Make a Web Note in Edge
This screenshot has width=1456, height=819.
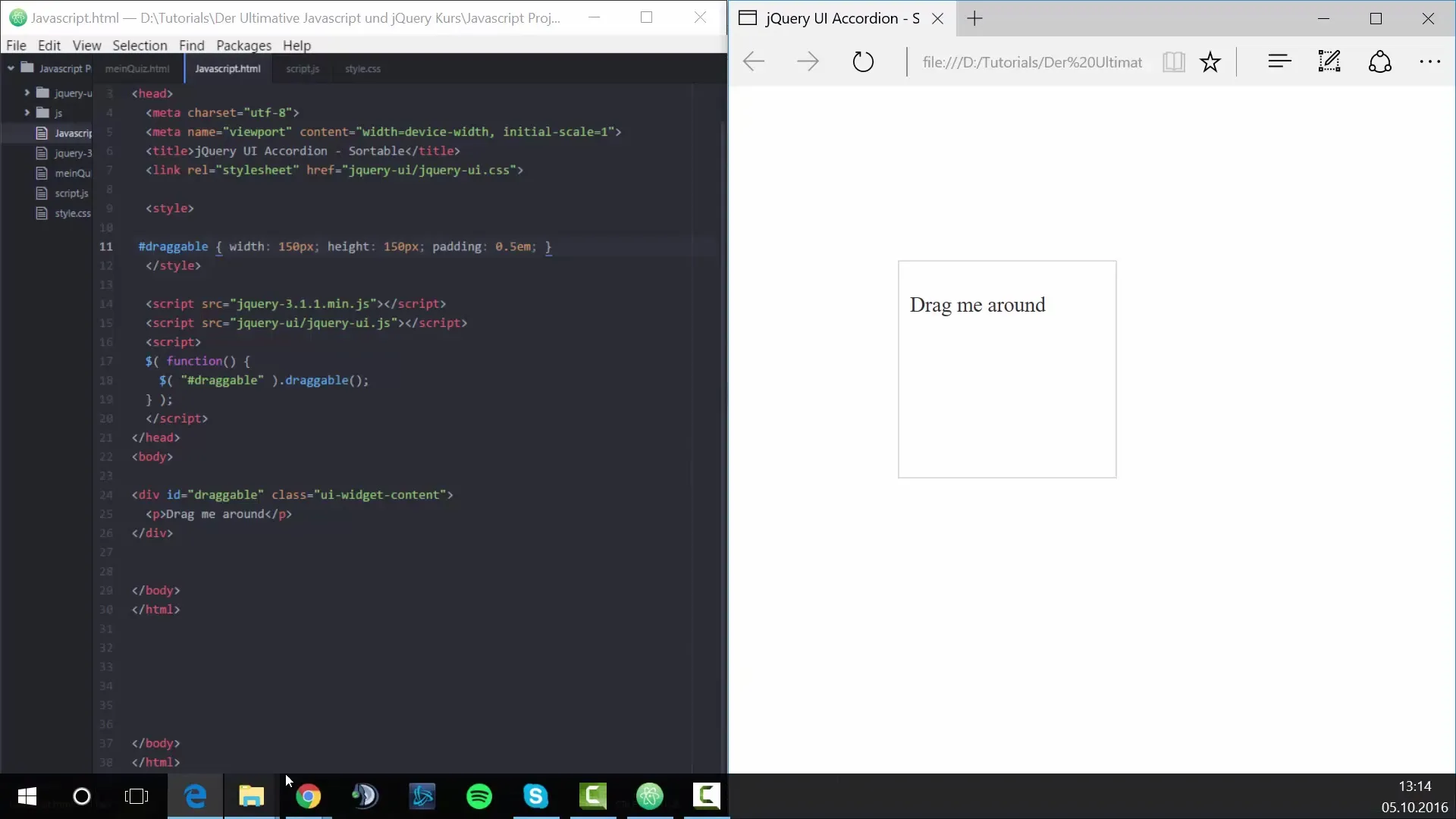pyautogui.click(x=1329, y=61)
